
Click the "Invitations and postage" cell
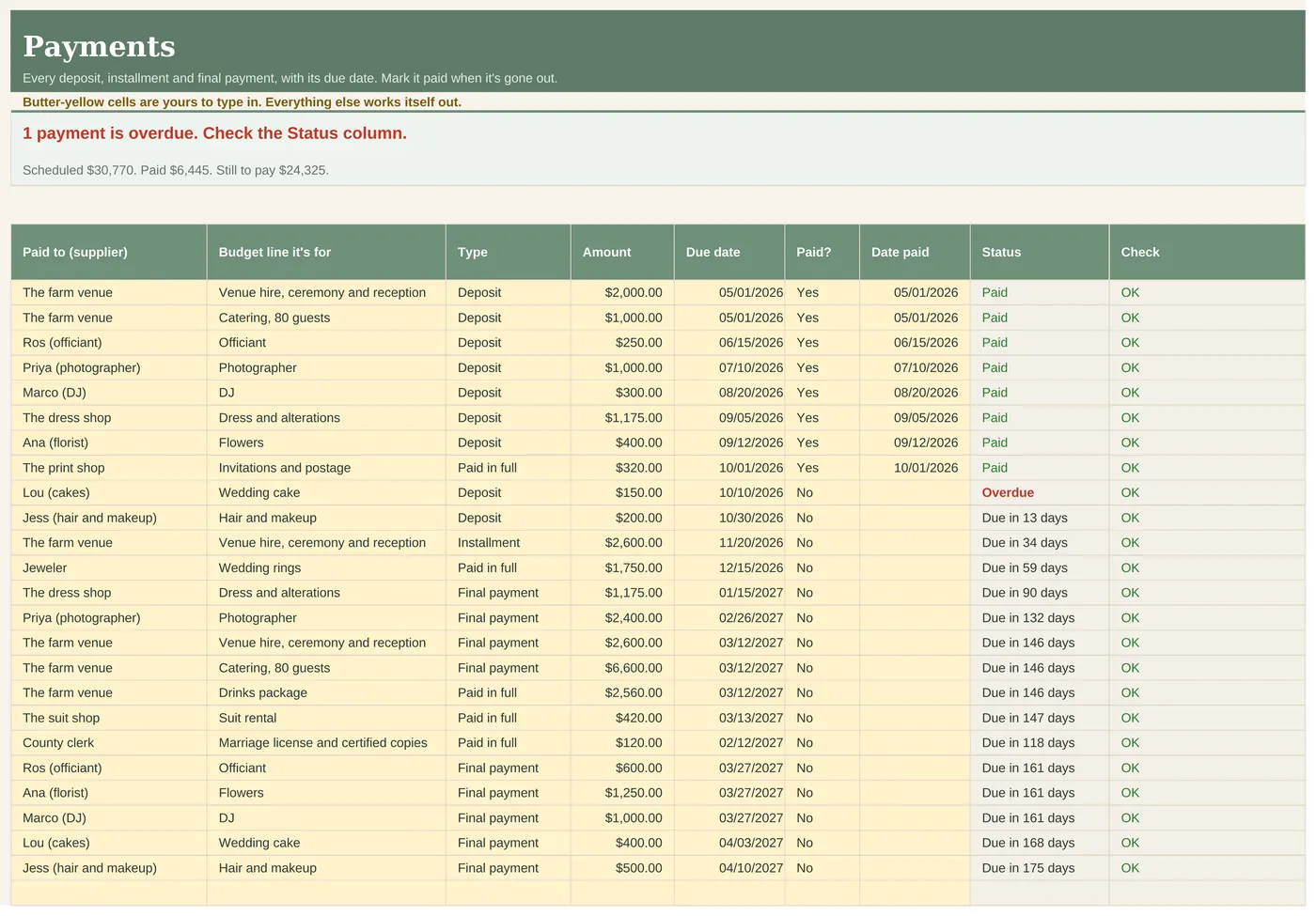coord(326,468)
